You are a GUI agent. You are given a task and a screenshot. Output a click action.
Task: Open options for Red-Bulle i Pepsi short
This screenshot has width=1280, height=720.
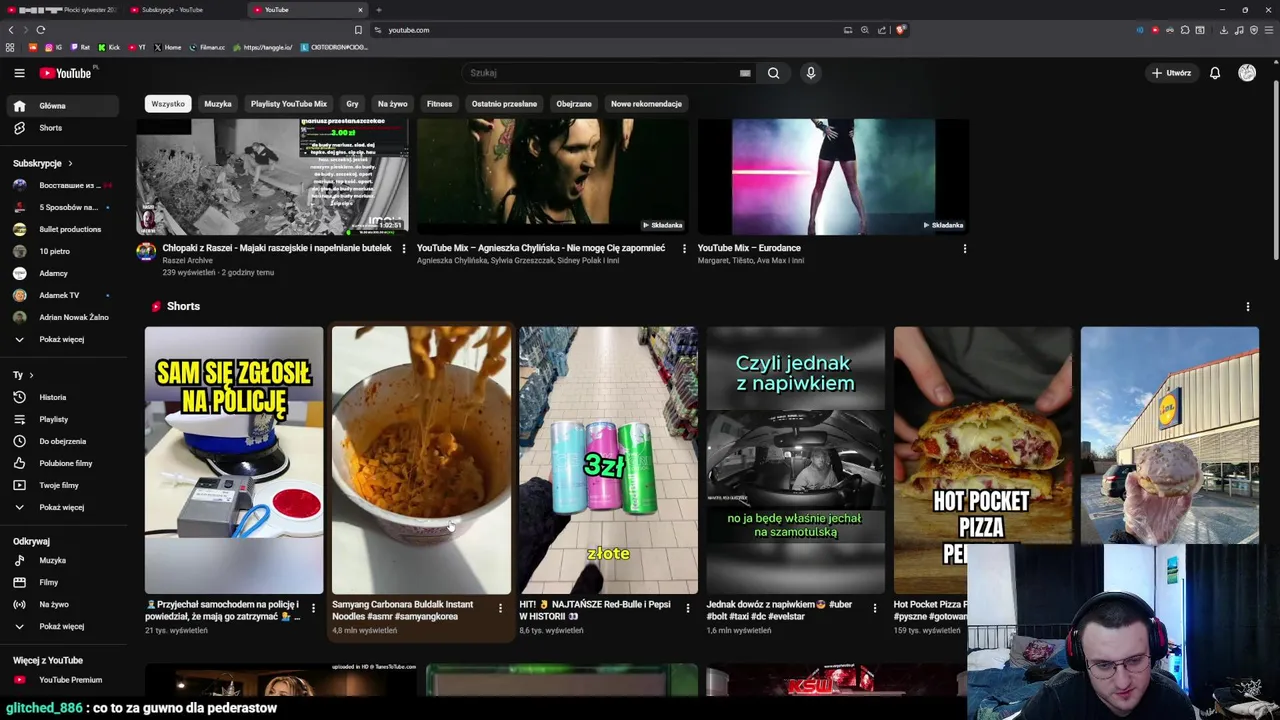[687, 608]
